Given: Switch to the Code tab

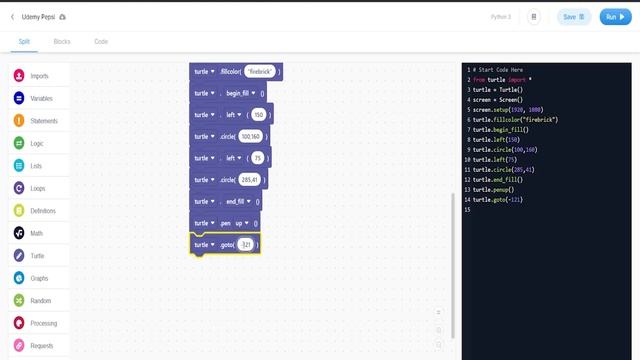Looking at the screenshot, I should click(x=101, y=42).
